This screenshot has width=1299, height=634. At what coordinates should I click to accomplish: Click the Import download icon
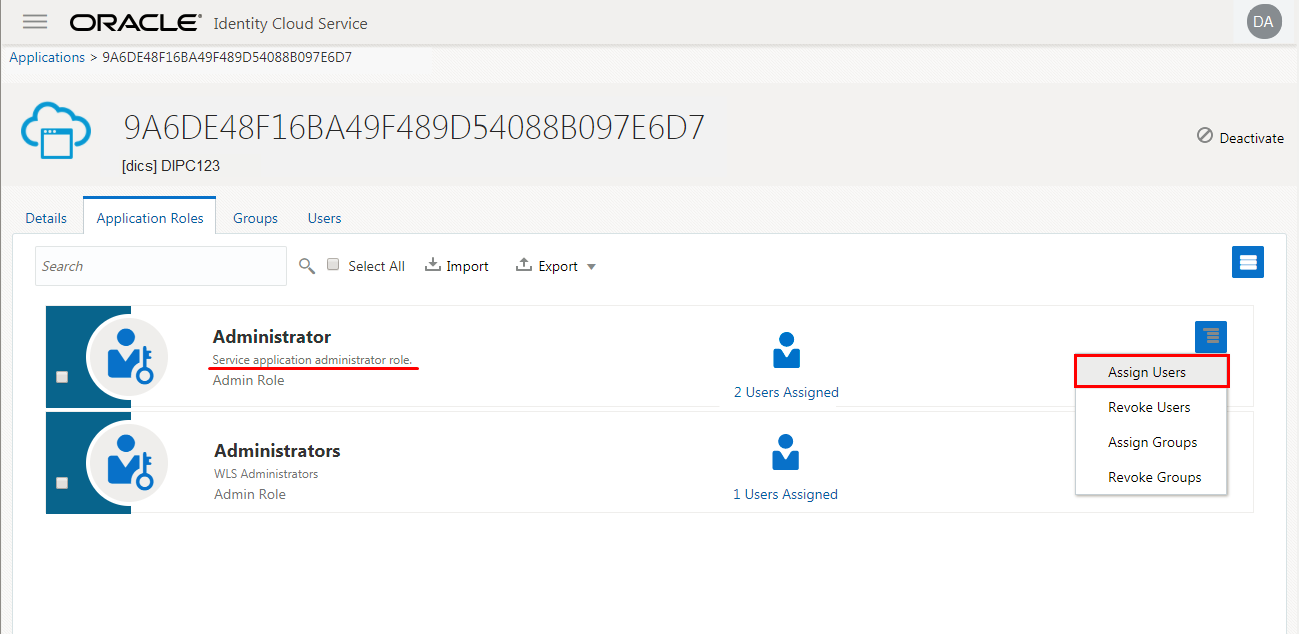click(x=433, y=265)
